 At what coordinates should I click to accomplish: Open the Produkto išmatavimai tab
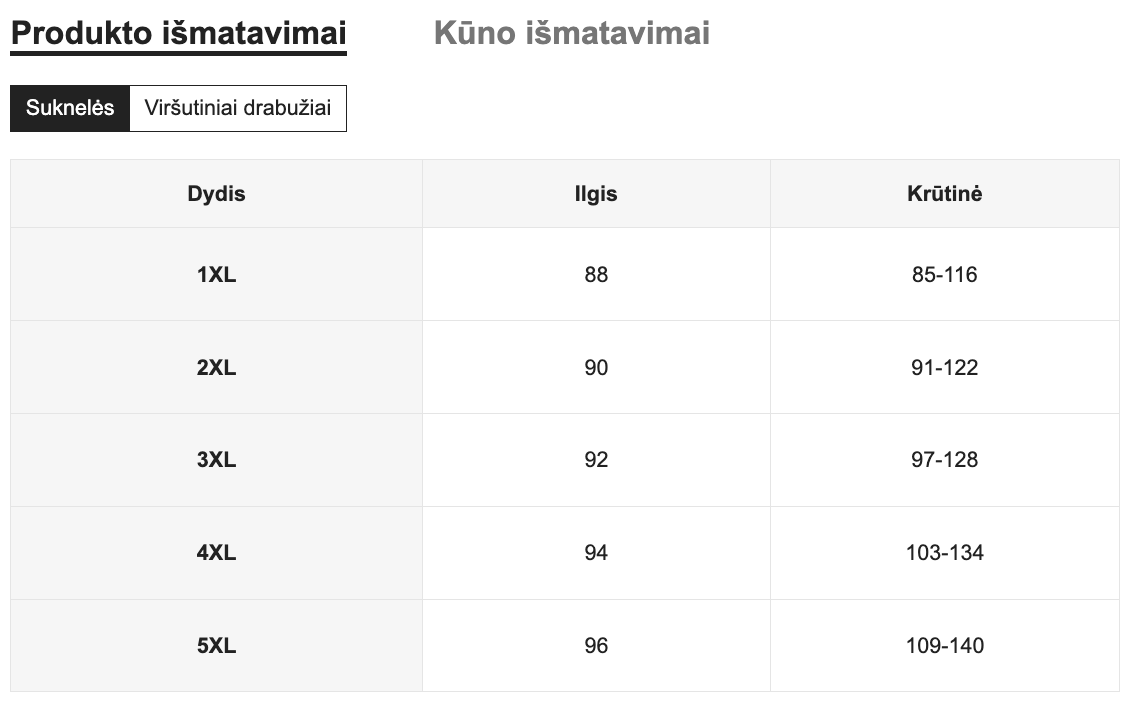[x=178, y=33]
